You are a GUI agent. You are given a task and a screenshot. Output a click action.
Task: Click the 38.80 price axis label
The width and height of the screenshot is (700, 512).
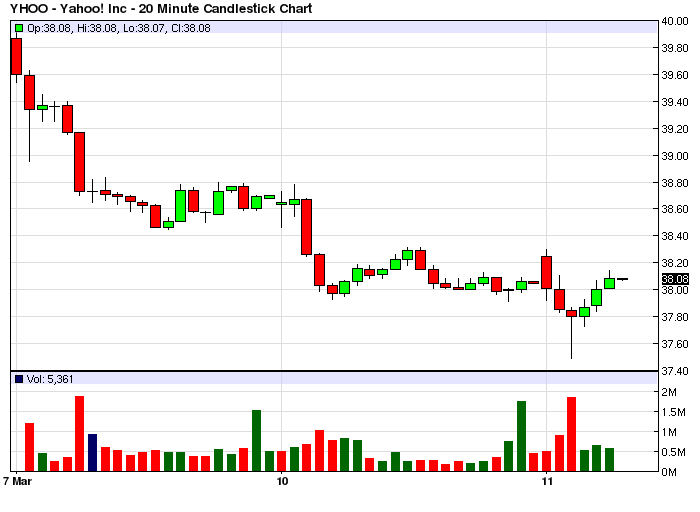pos(675,183)
